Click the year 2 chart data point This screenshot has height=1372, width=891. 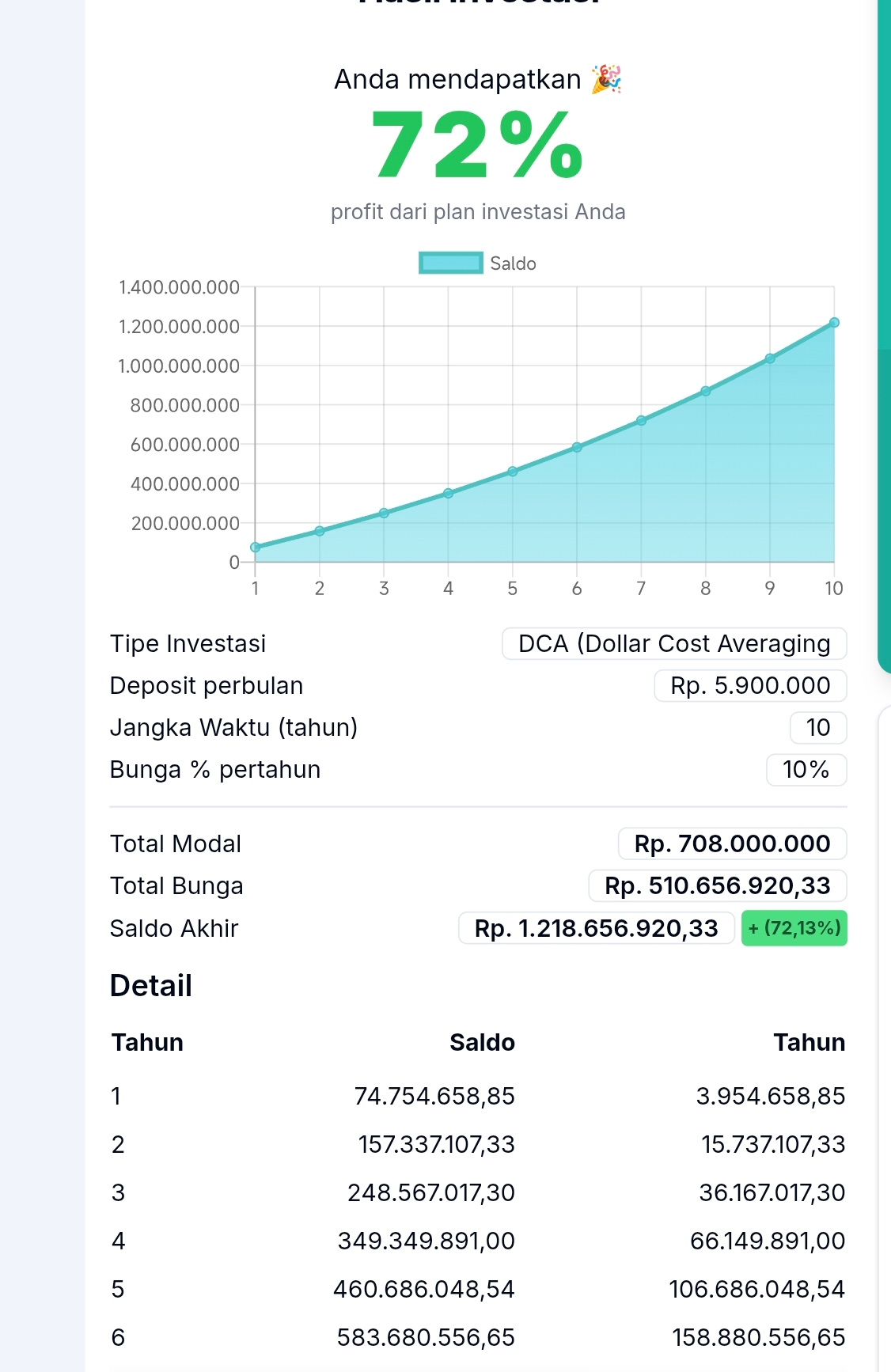[x=320, y=531]
